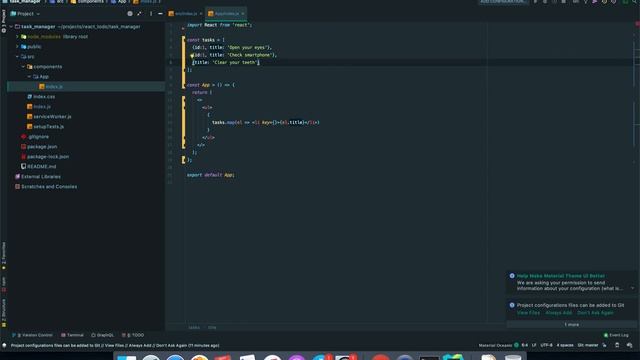640x360 pixels.
Task: Open the Structure side tool window button
Action: [4, 313]
